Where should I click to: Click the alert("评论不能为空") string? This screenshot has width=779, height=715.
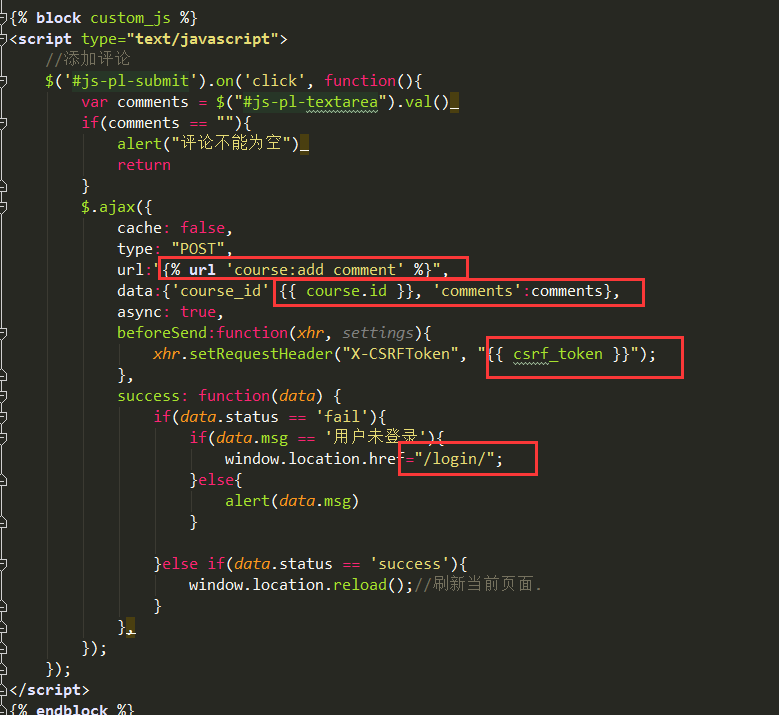tap(231, 144)
